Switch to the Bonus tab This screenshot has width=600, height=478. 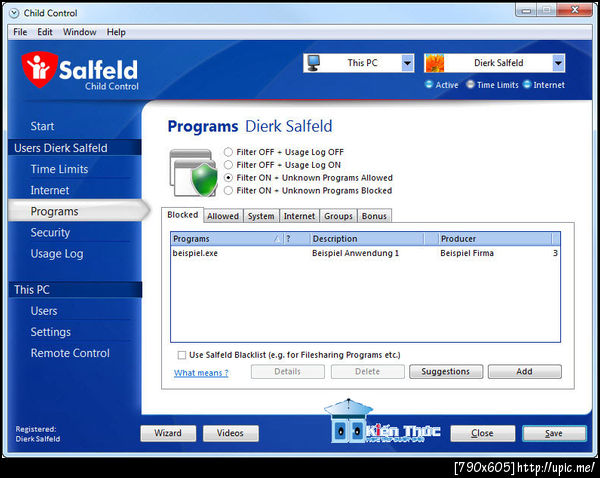point(374,216)
